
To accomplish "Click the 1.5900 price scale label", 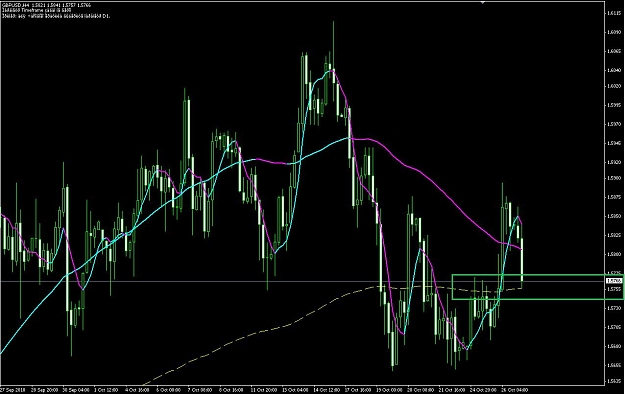I will (x=614, y=178).
